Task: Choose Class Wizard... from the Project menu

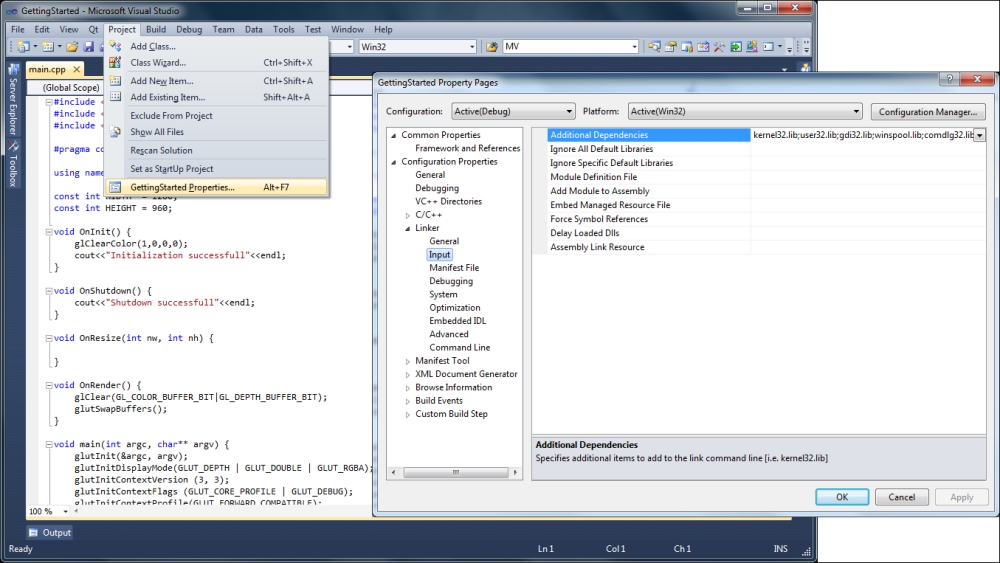Action: (x=217, y=62)
